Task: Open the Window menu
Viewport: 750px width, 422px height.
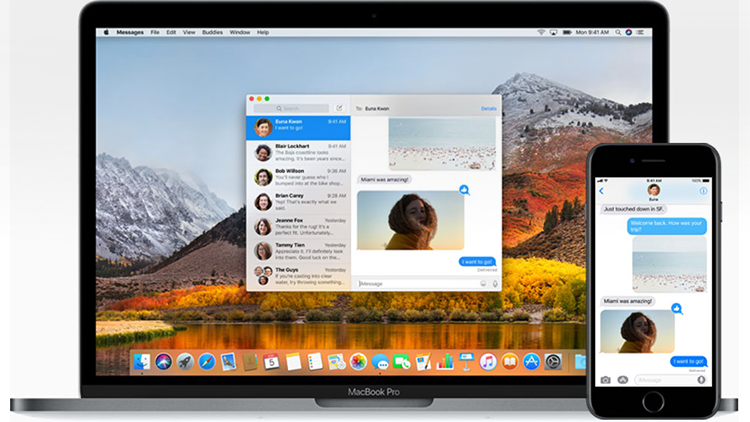Action: tap(240, 33)
